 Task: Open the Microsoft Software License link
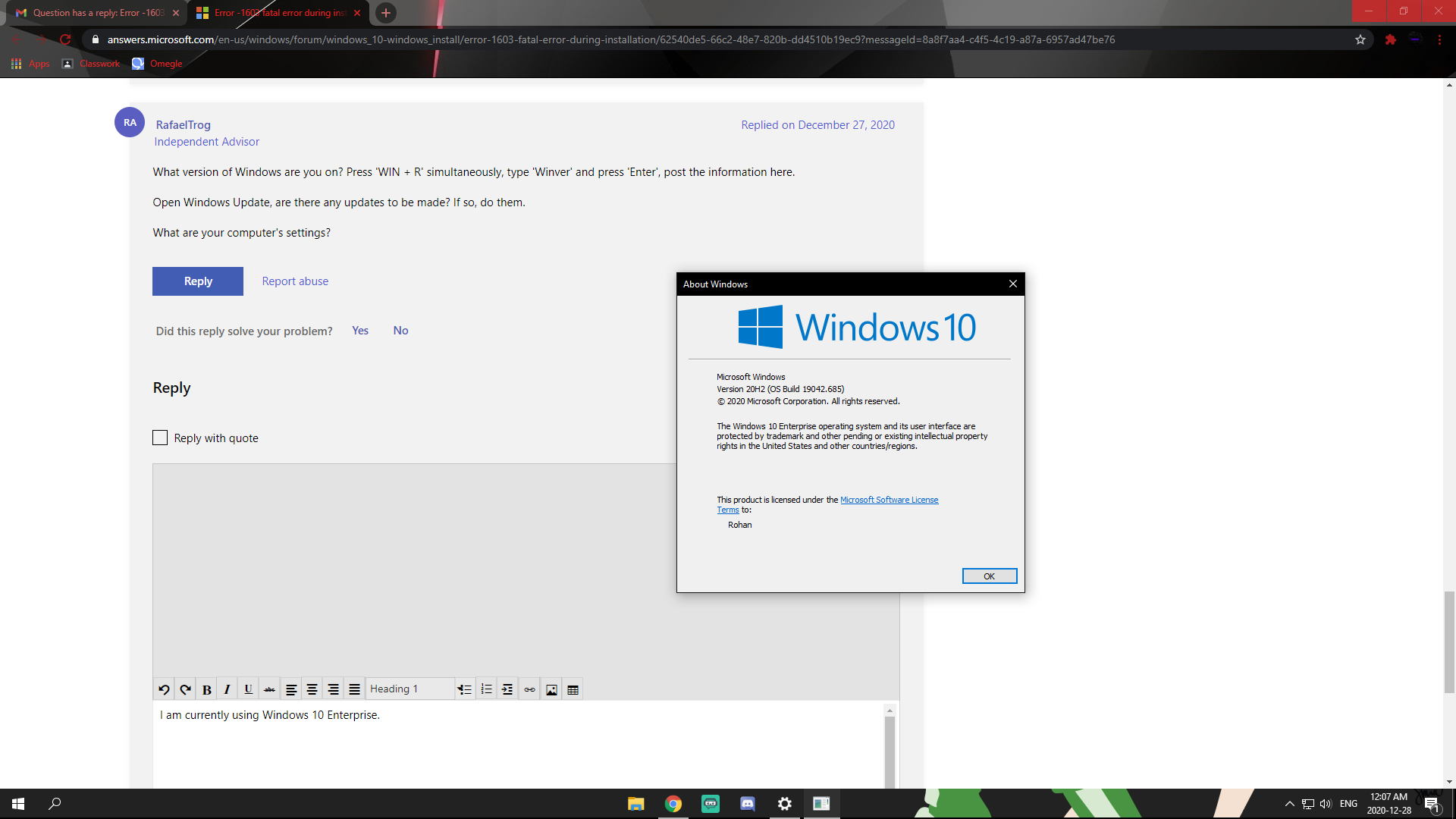pyautogui.click(x=889, y=500)
